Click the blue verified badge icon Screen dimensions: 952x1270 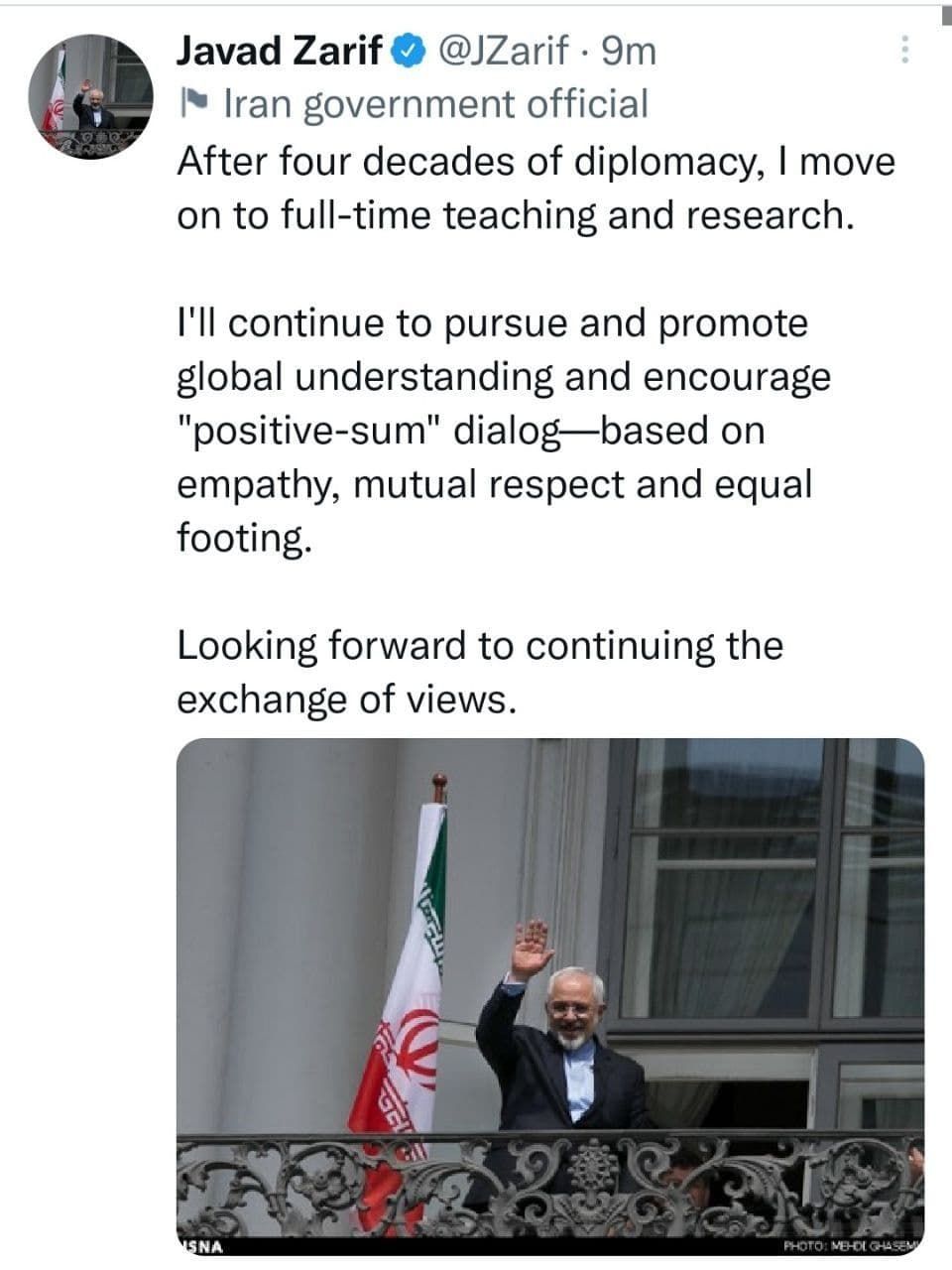408,50
